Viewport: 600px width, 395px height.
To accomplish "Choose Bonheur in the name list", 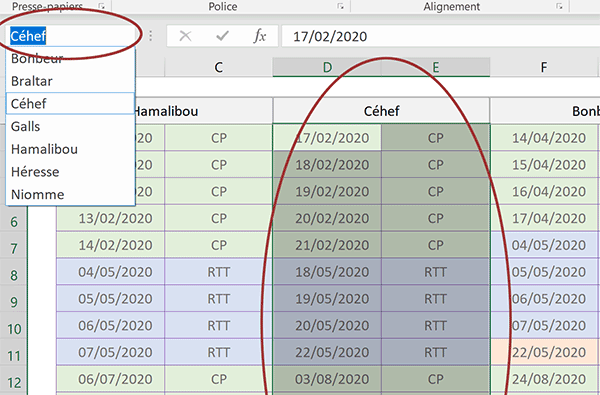I will [x=70, y=59].
